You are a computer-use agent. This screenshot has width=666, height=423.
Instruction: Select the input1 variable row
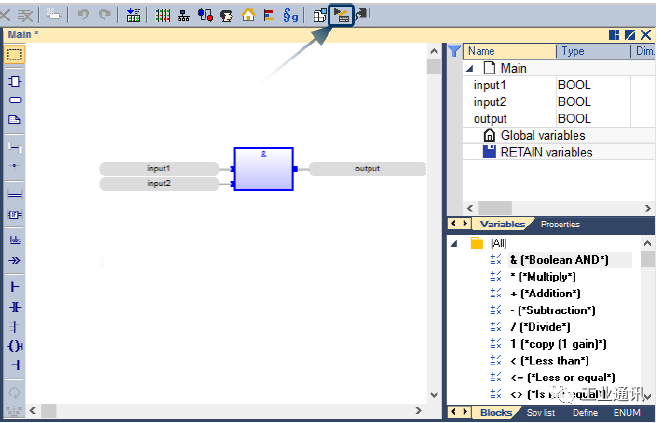pyautogui.click(x=559, y=85)
